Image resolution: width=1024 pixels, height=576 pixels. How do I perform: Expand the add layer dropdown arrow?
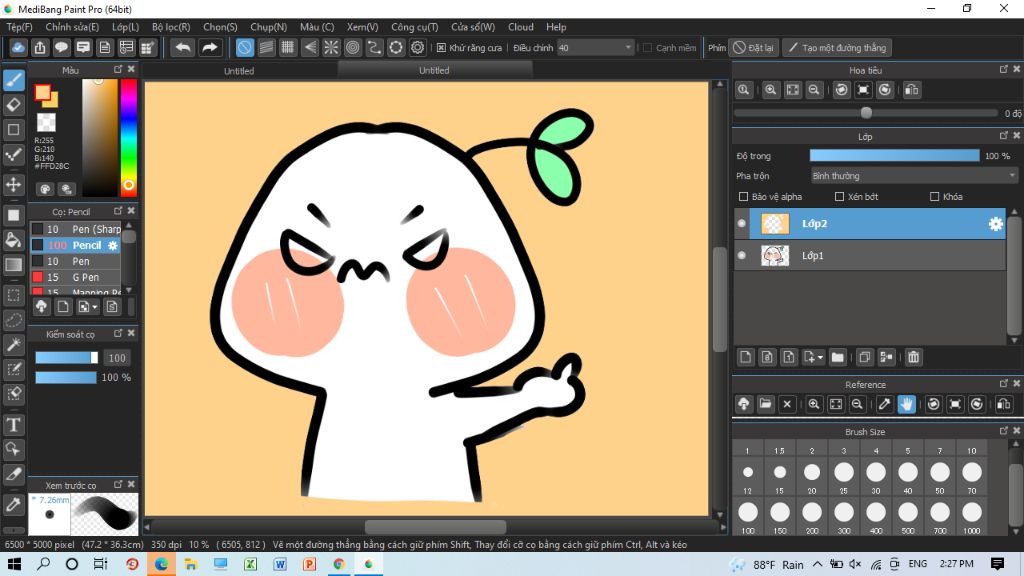(x=820, y=357)
